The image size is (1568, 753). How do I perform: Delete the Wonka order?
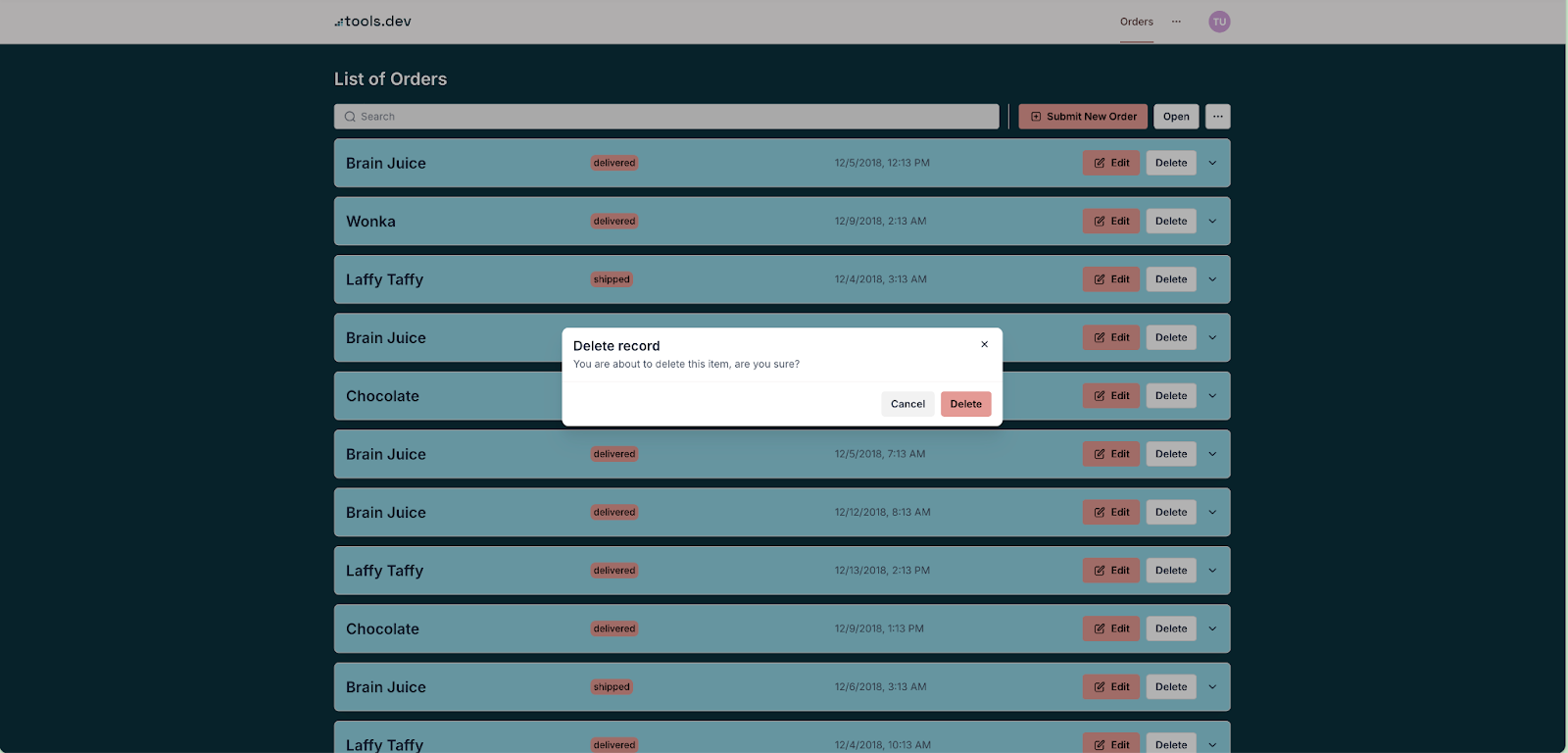[1171, 222]
